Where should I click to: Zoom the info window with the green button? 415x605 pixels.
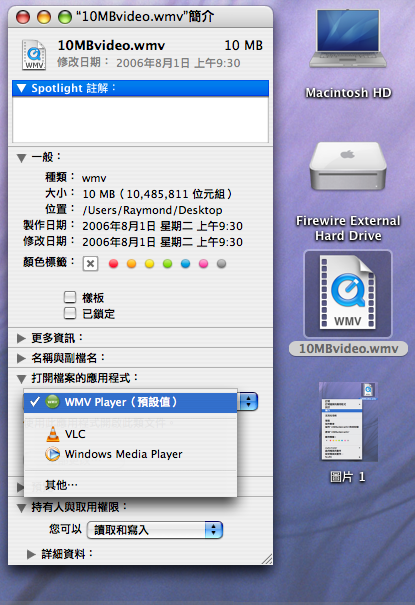point(64,17)
